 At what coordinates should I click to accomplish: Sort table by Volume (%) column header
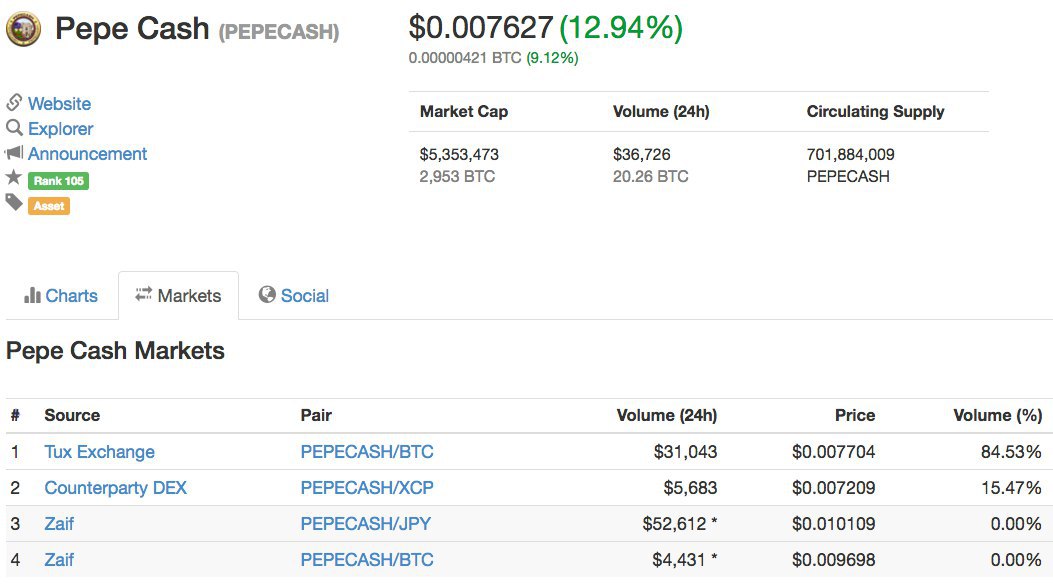coord(997,416)
